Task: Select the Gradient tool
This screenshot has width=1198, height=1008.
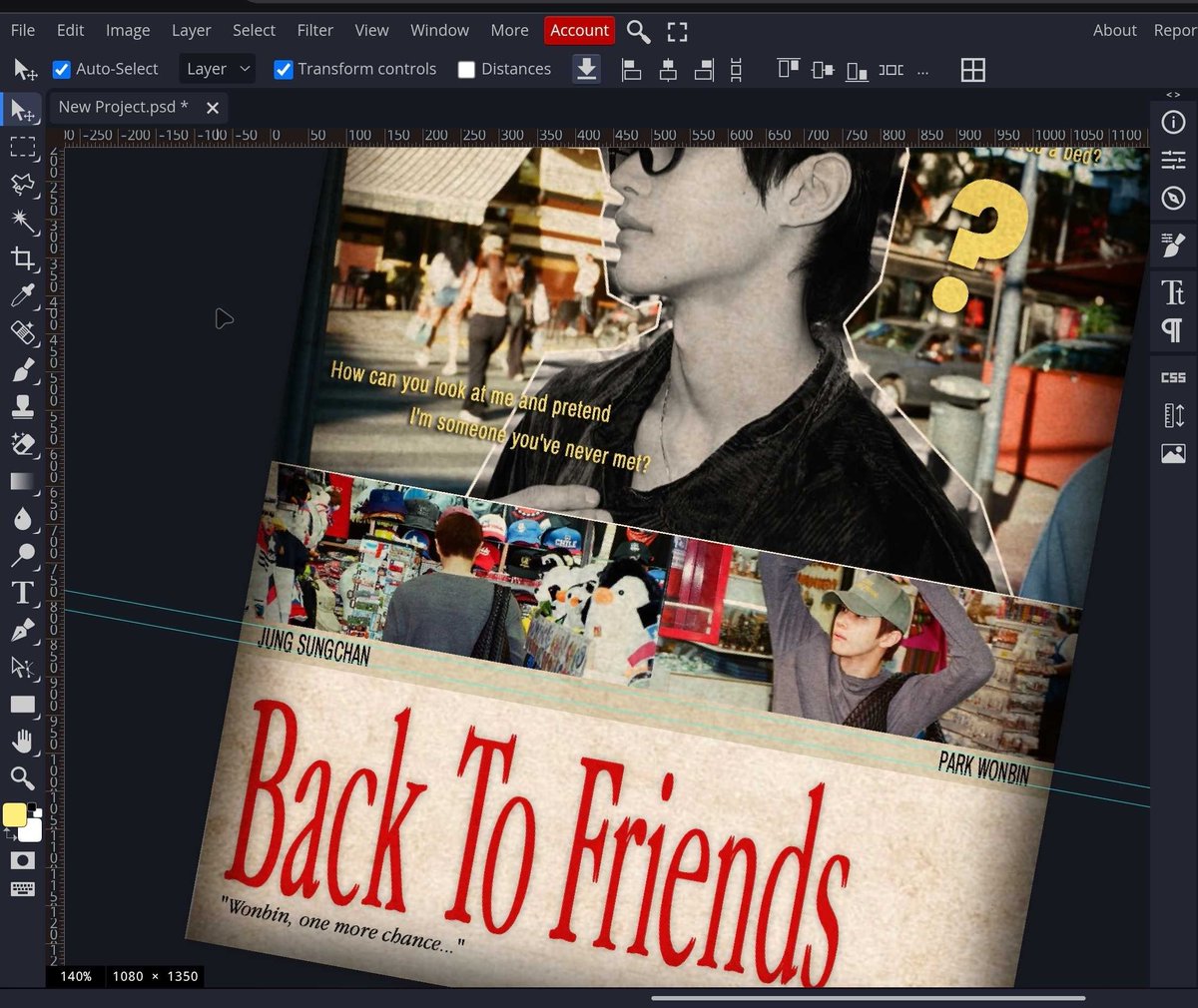Action: [x=23, y=481]
